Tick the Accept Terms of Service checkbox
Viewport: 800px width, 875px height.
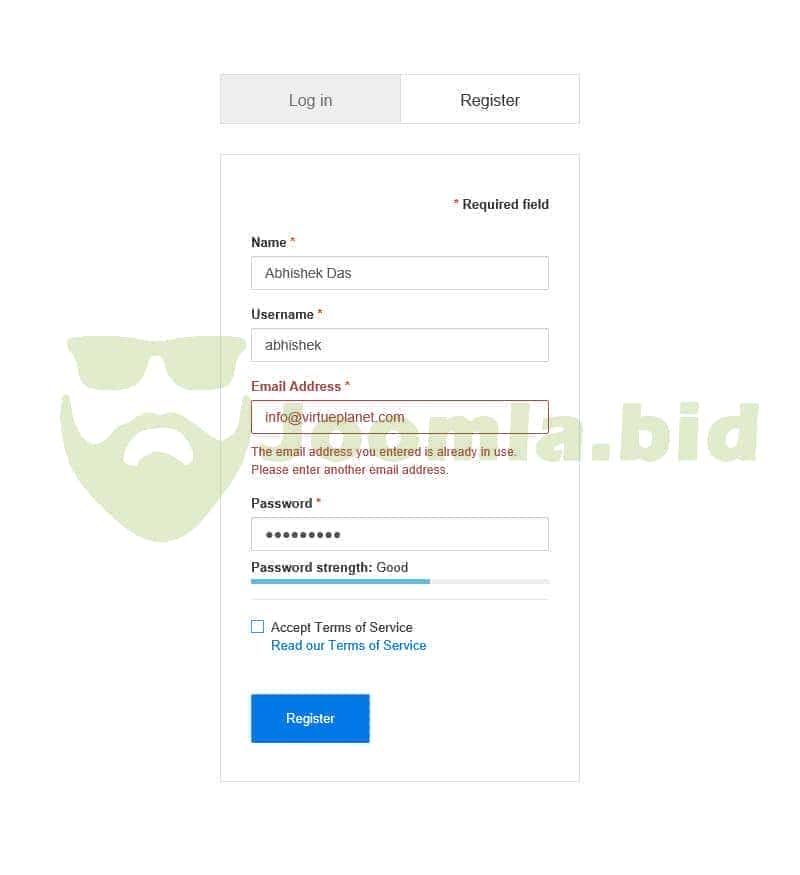tap(257, 626)
